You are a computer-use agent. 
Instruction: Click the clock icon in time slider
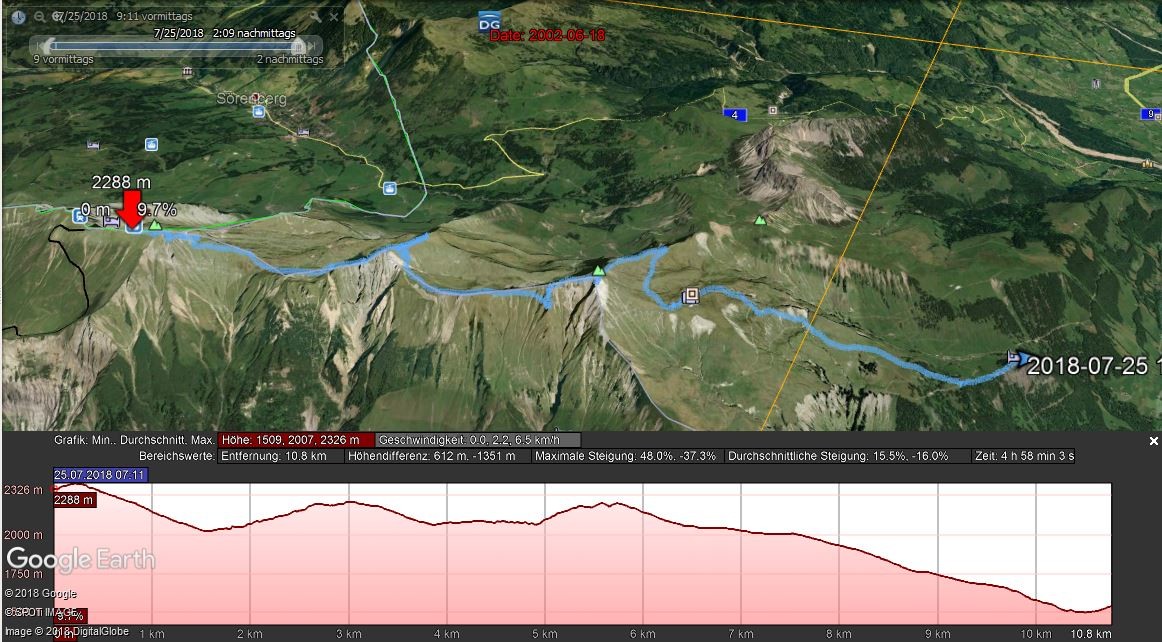point(18,17)
